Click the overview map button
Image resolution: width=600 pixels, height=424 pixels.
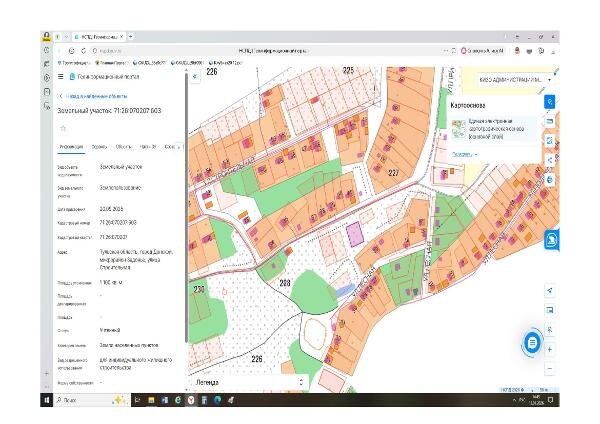tap(549, 310)
